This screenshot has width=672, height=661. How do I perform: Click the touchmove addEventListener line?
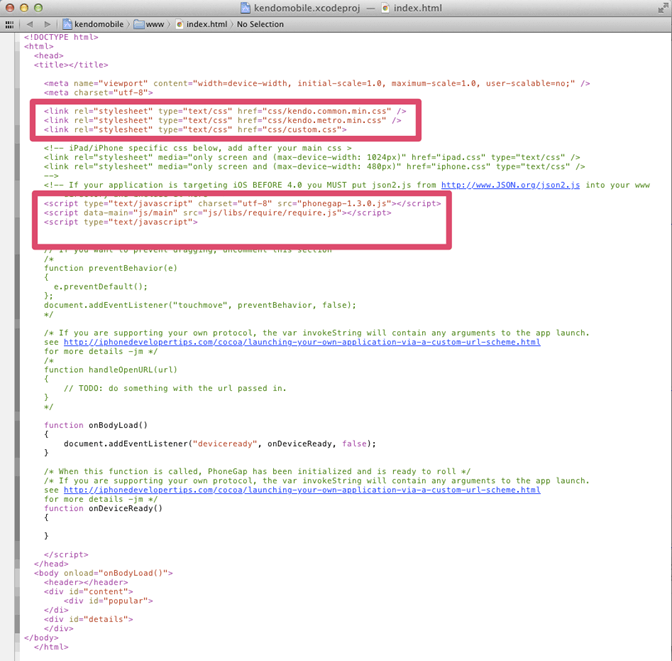pyautogui.click(x=200, y=305)
